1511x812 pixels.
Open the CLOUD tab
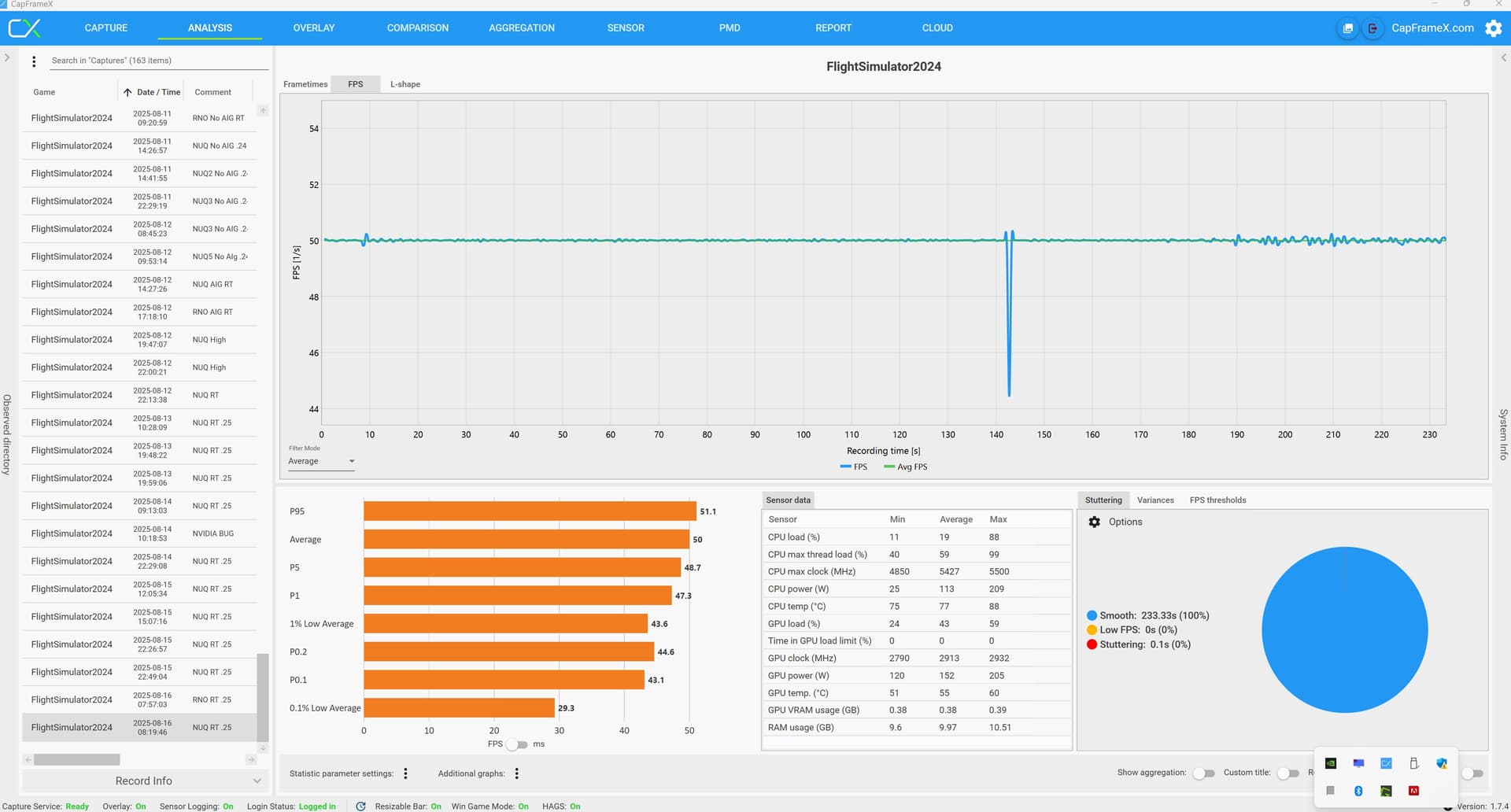[937, 28]
